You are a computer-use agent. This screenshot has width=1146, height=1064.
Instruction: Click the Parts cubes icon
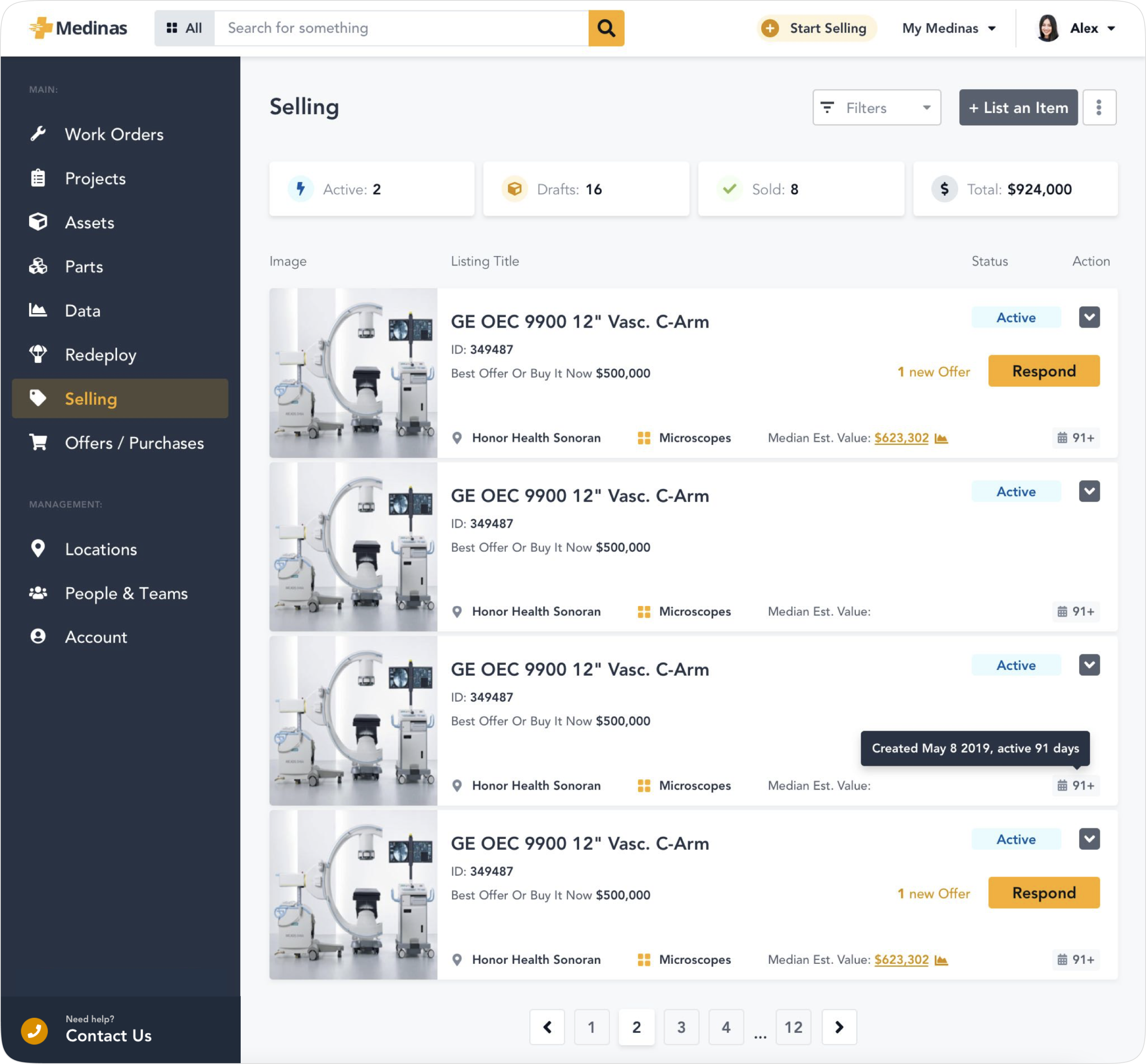click(x=38, y=266)
